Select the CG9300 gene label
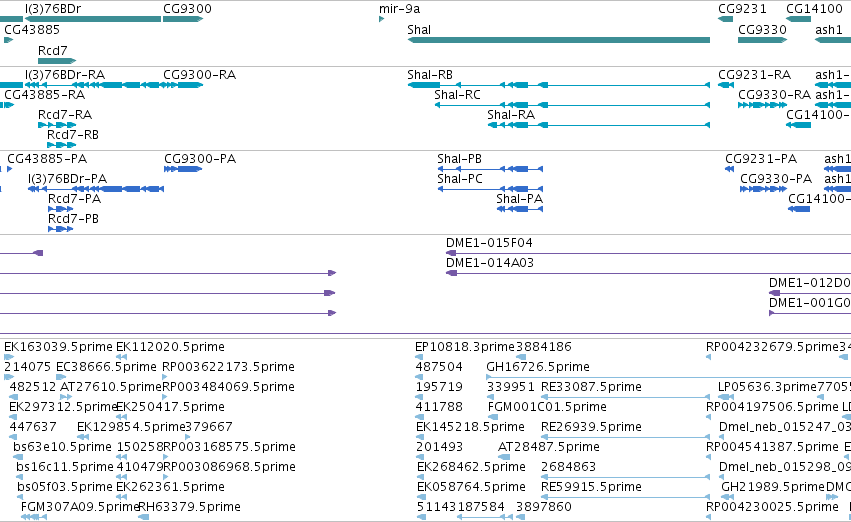 [x=187, y=9]
